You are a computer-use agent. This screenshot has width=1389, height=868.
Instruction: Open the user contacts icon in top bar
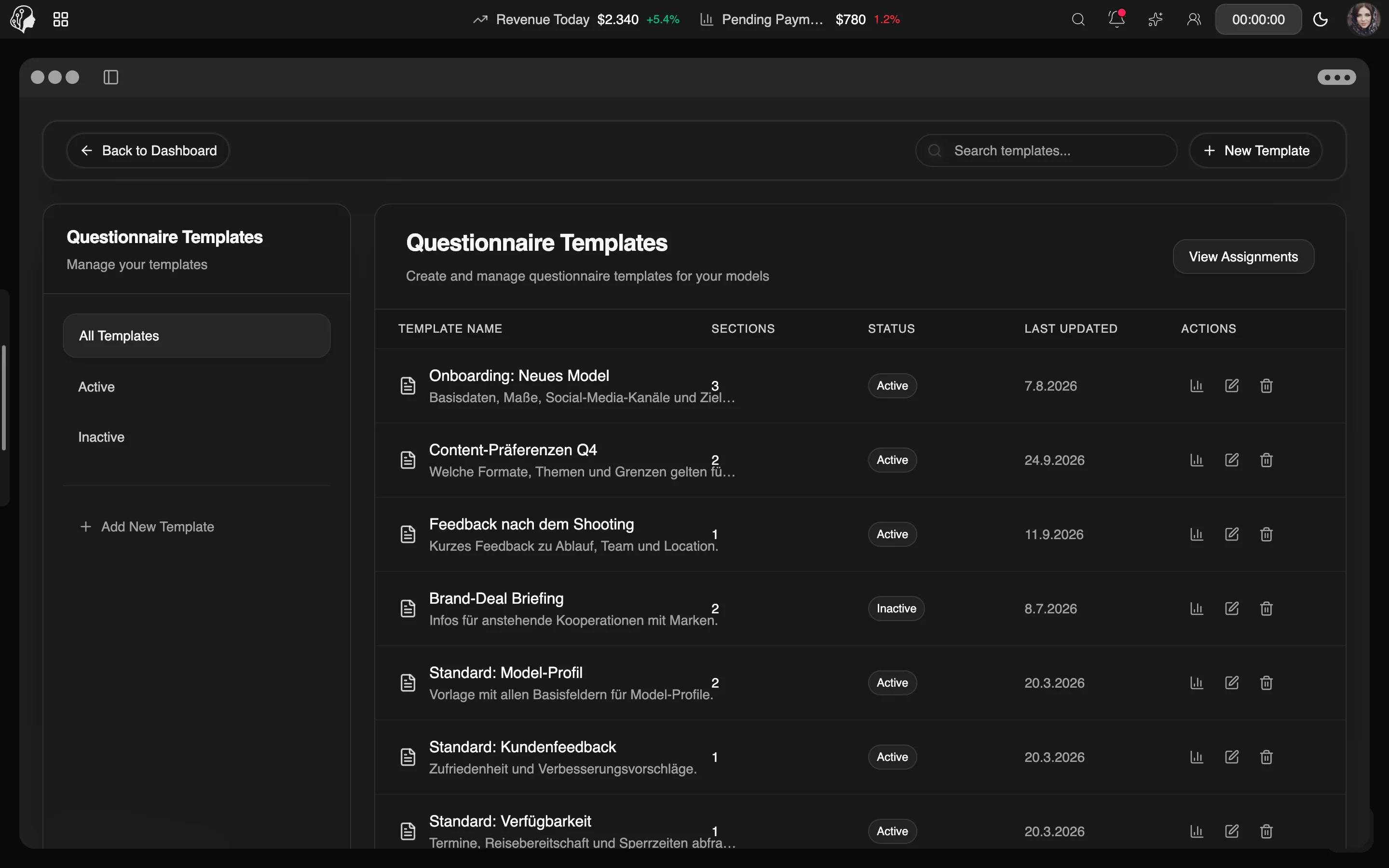tap(1194, 19)
